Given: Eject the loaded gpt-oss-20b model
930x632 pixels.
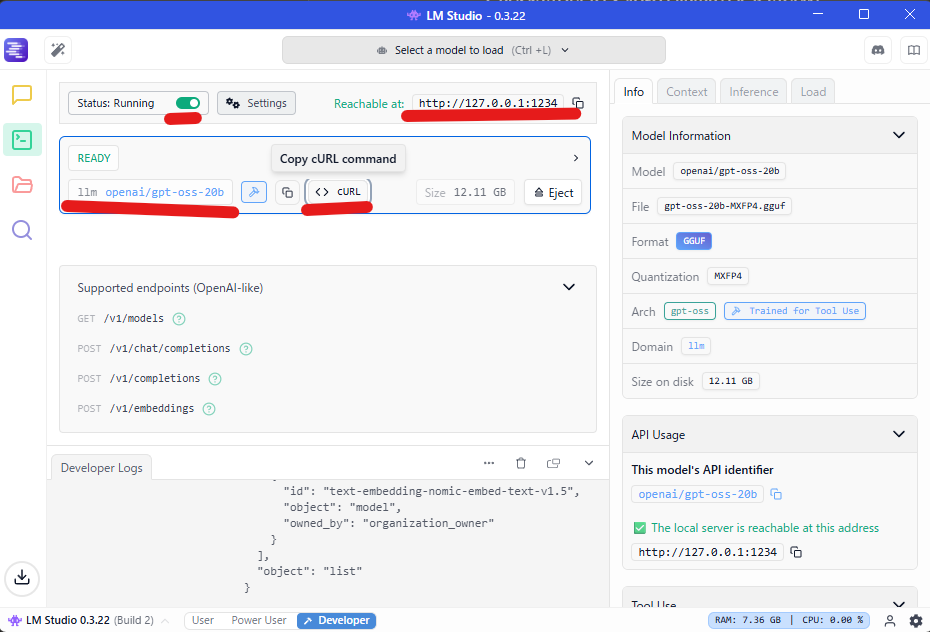Looking at the screenshot, I should [553, 192].
